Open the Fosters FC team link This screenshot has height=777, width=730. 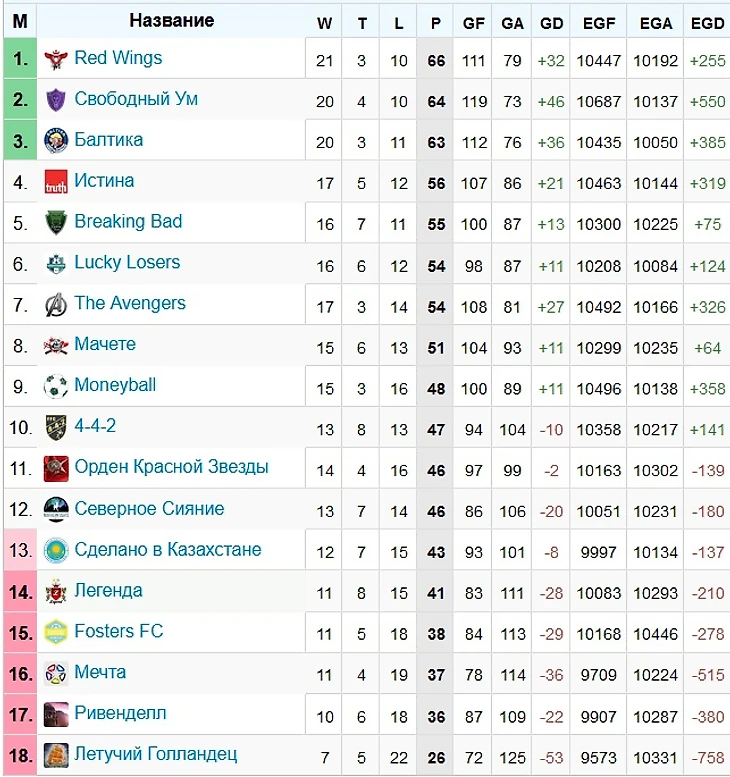tap(118, 631)
